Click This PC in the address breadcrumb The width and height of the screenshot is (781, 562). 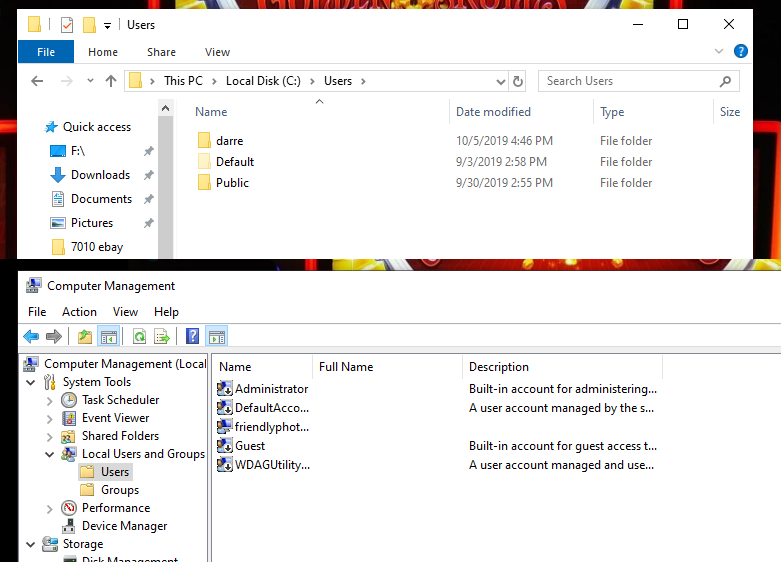[x=183, y=81]
